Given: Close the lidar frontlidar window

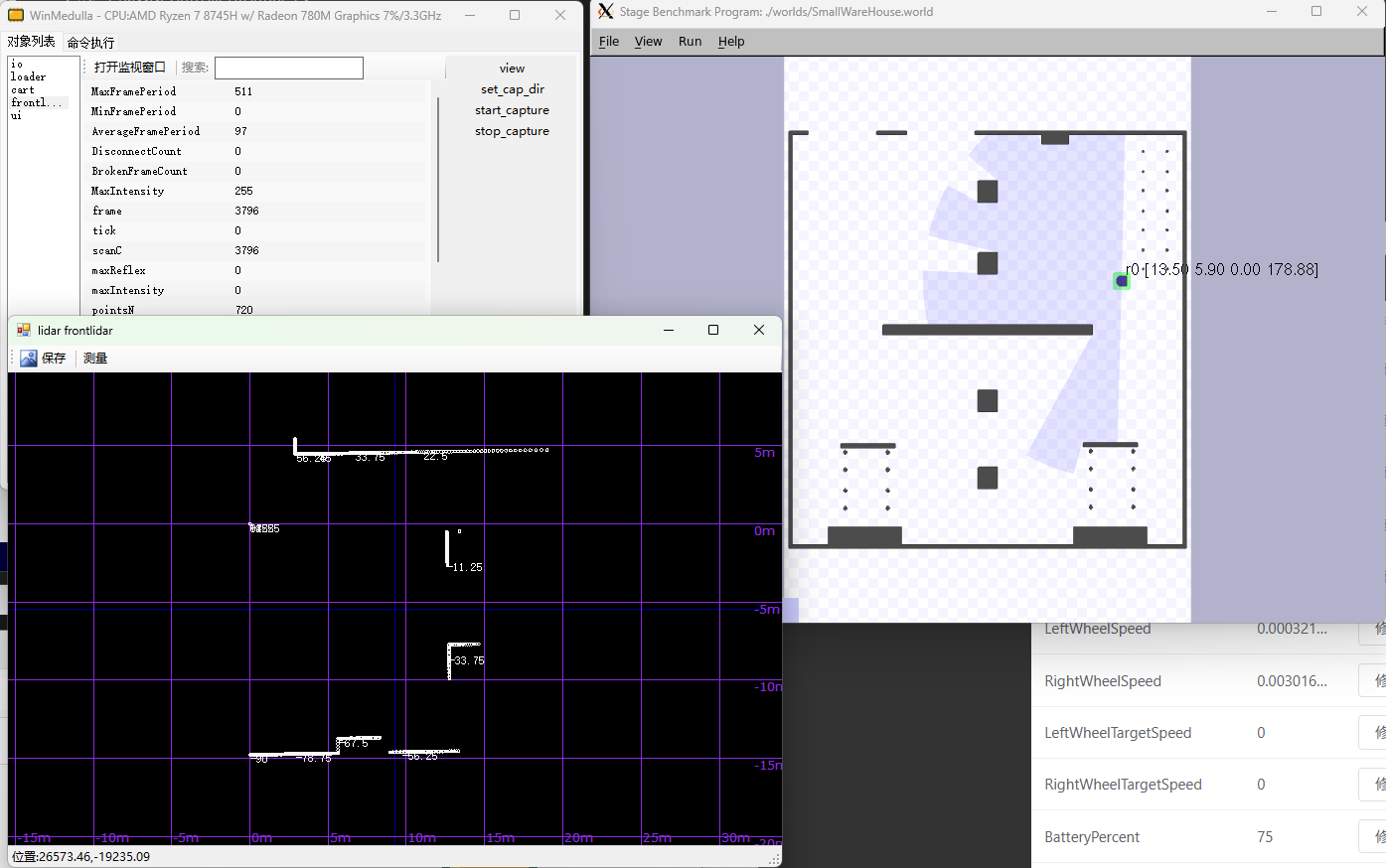Looking at the screenshot, I should tap(758, 330).
